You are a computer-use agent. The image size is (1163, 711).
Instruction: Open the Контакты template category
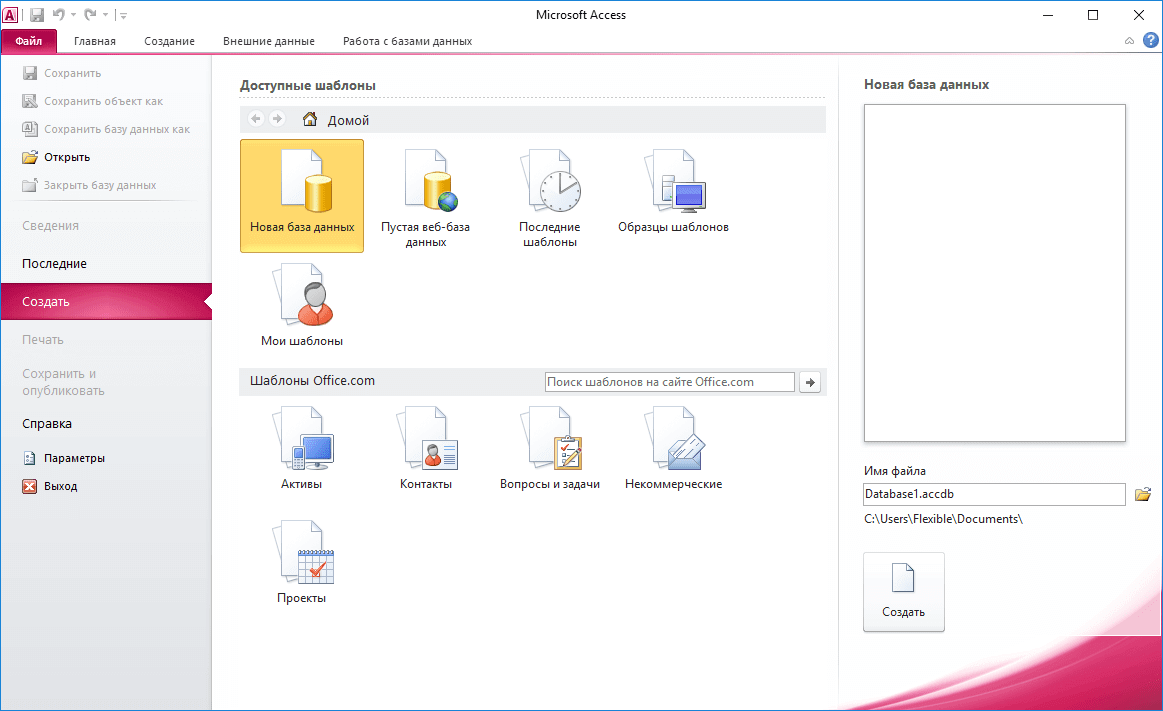tap(426, 448)
